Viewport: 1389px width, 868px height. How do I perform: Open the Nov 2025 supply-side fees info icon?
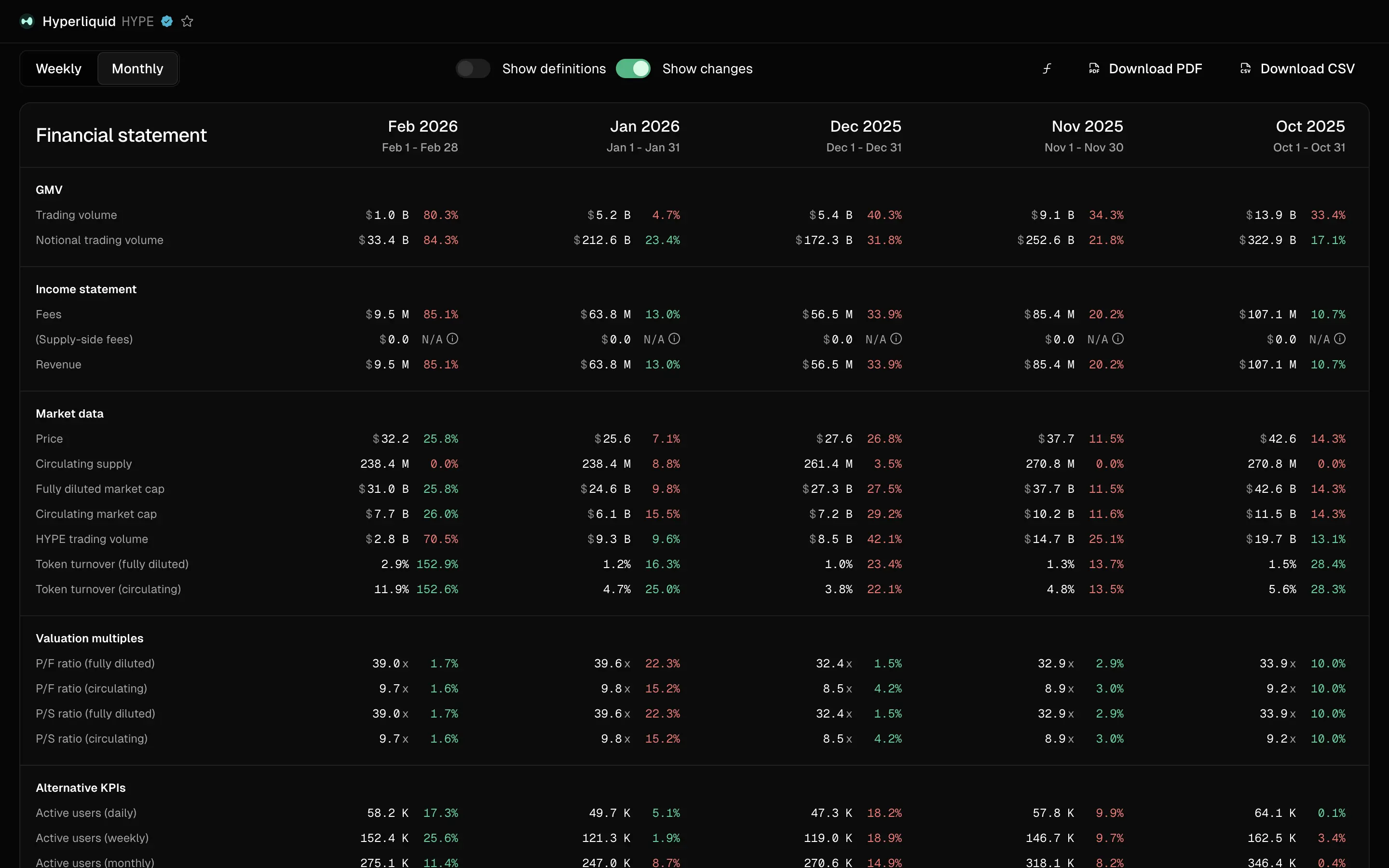[x=1117, y=339]
